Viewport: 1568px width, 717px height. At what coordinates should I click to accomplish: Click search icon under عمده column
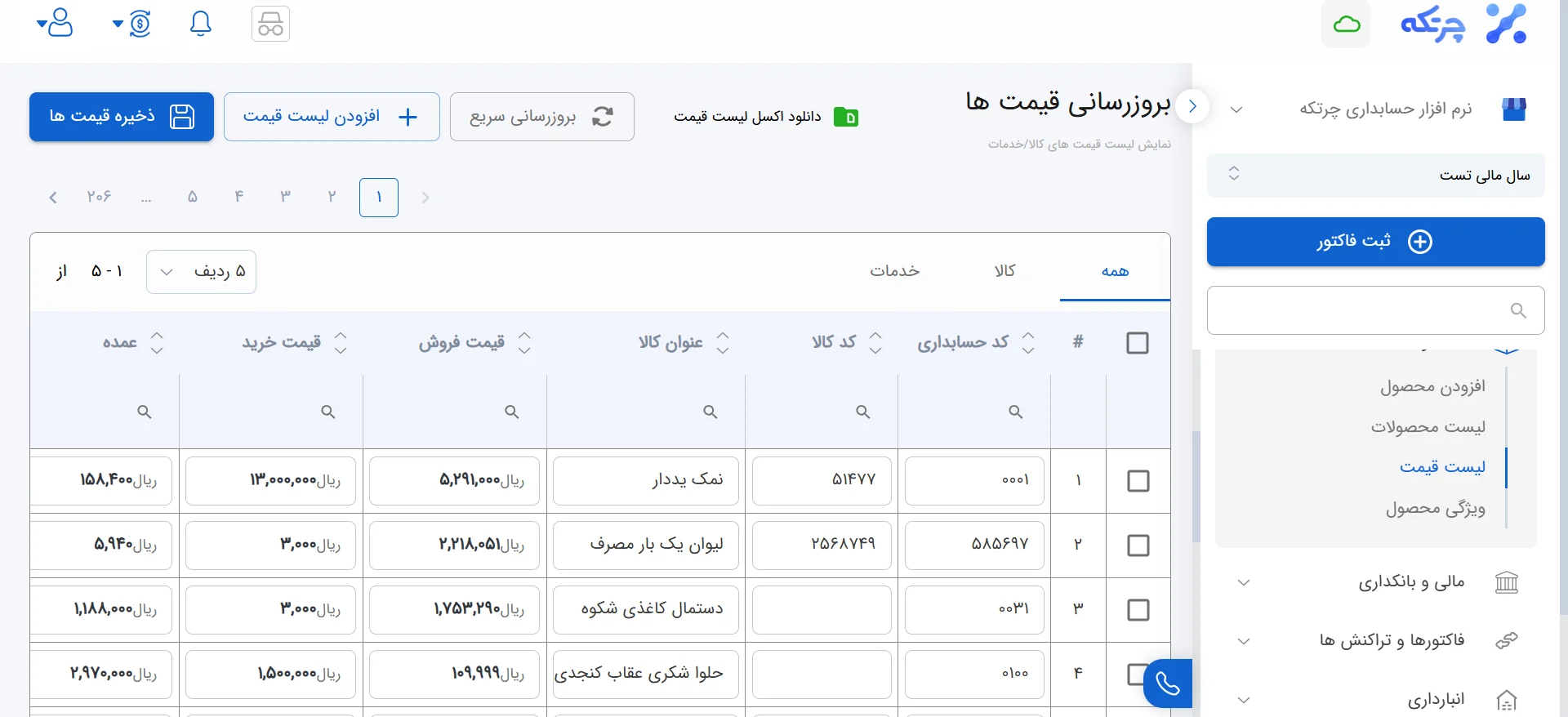[x=145, y=412]
